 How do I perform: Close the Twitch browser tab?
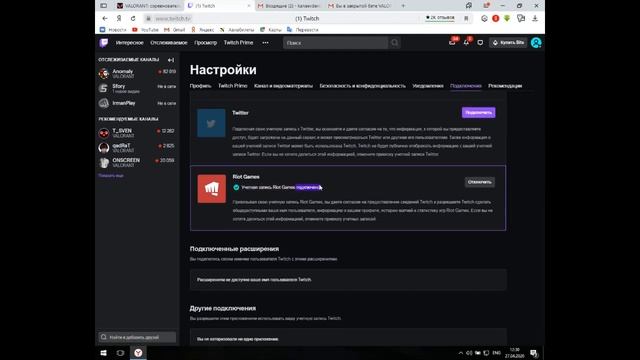click(x=249, y=6)
